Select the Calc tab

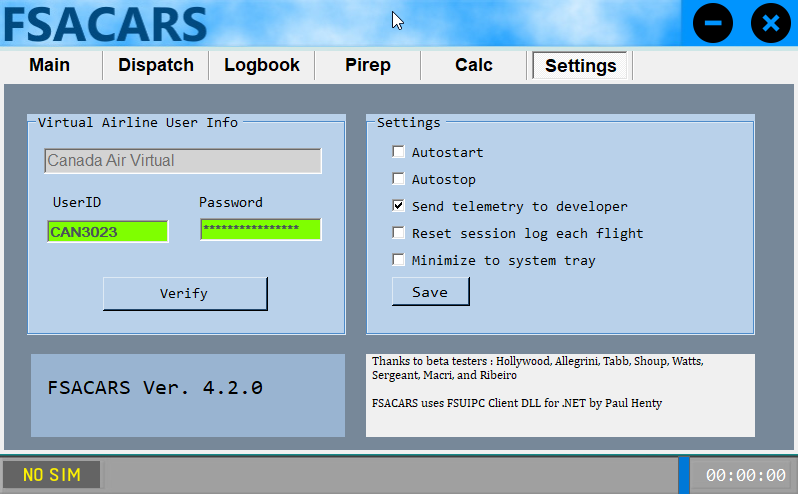(474, 65)
